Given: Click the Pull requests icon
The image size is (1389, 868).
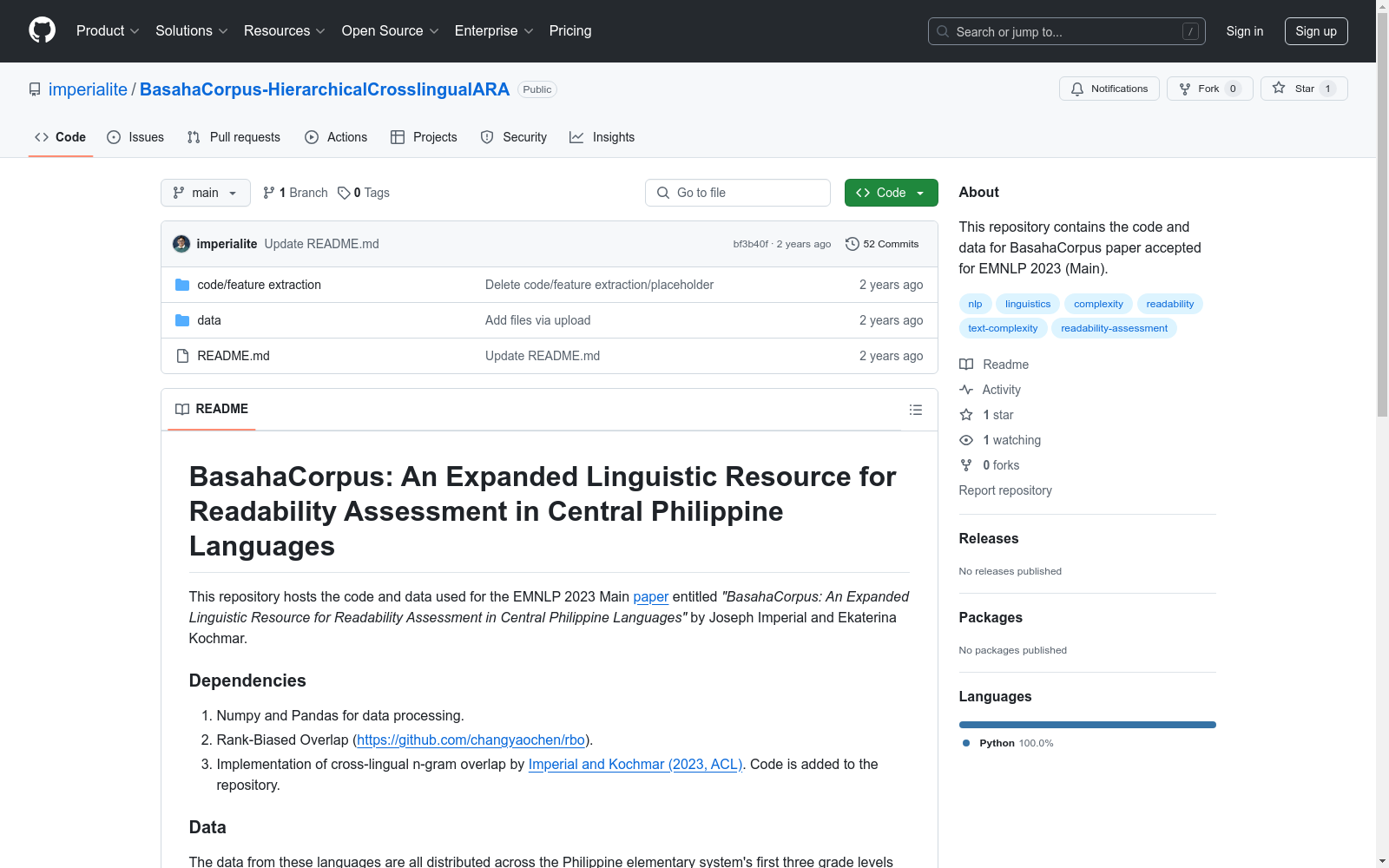Looking at the screenshot, I should pos(194,137).
